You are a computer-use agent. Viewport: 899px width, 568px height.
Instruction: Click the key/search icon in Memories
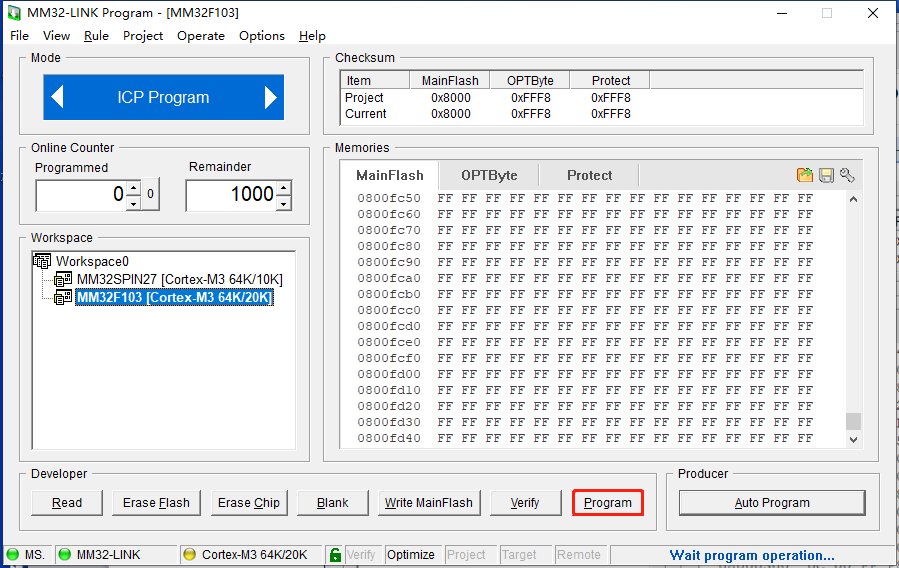[x=847, y=175]
